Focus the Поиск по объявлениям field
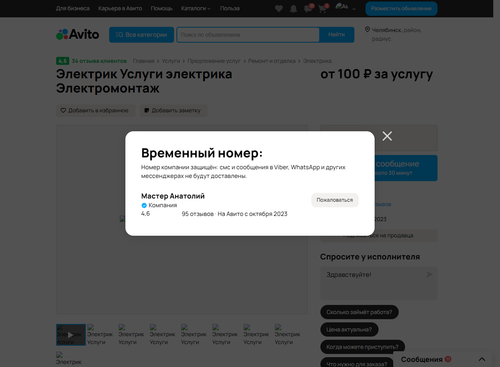The height and width of the screenshot is (367, 500). pyautogui.click(x=248, y=35)
